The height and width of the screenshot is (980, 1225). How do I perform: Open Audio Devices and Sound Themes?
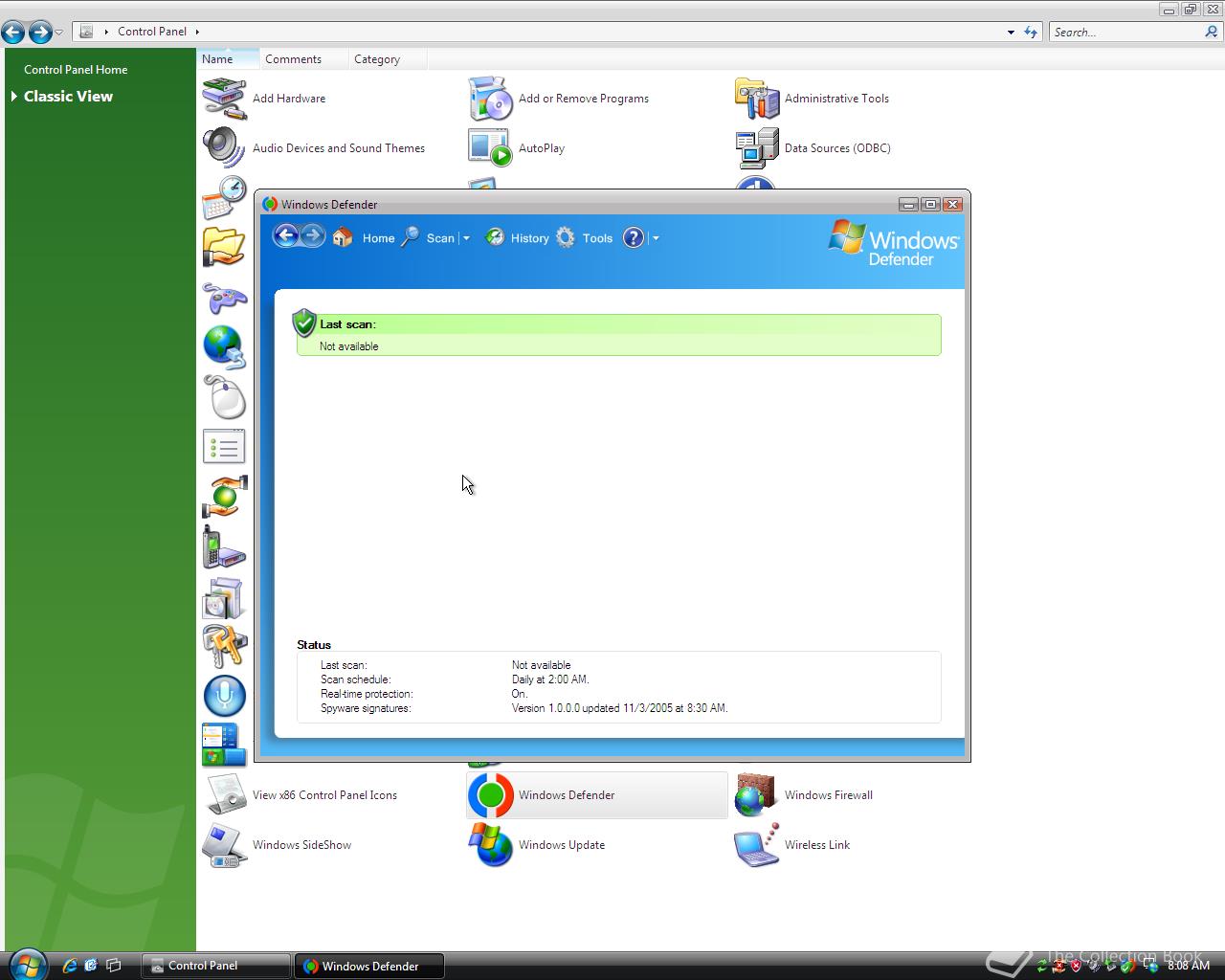coord(314,147)
